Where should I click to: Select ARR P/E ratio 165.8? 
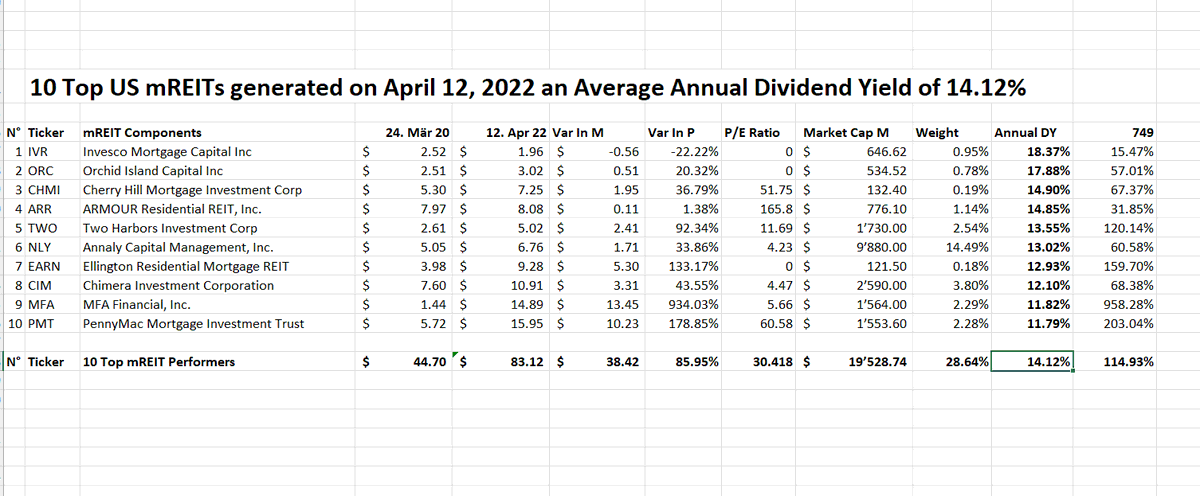[778, 209]
